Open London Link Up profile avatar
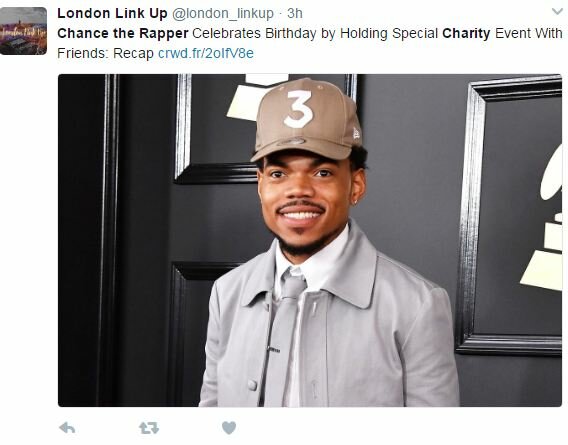Image resolution: width=568 pixels, height=445 pixels. pyautogui.click(x=23, y=31)
